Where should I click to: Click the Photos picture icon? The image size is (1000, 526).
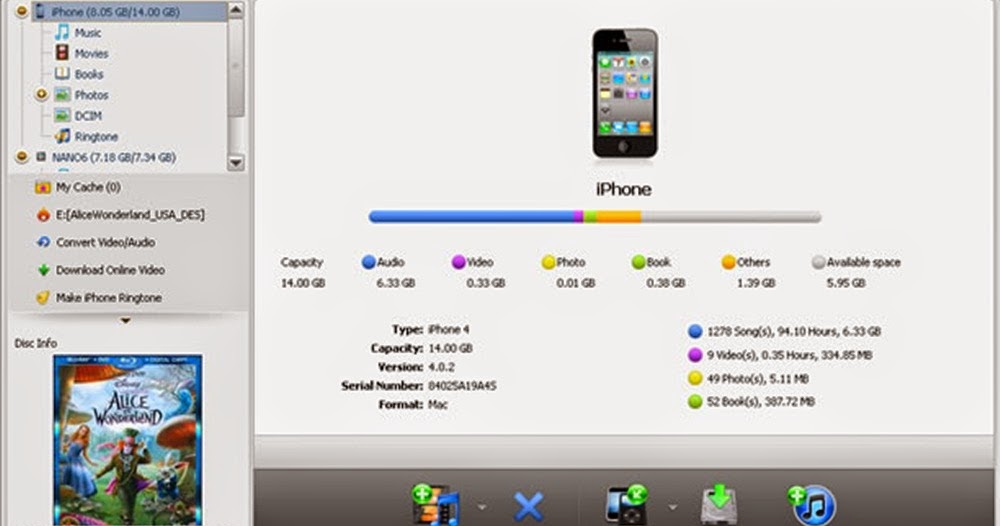click(62, 94)
